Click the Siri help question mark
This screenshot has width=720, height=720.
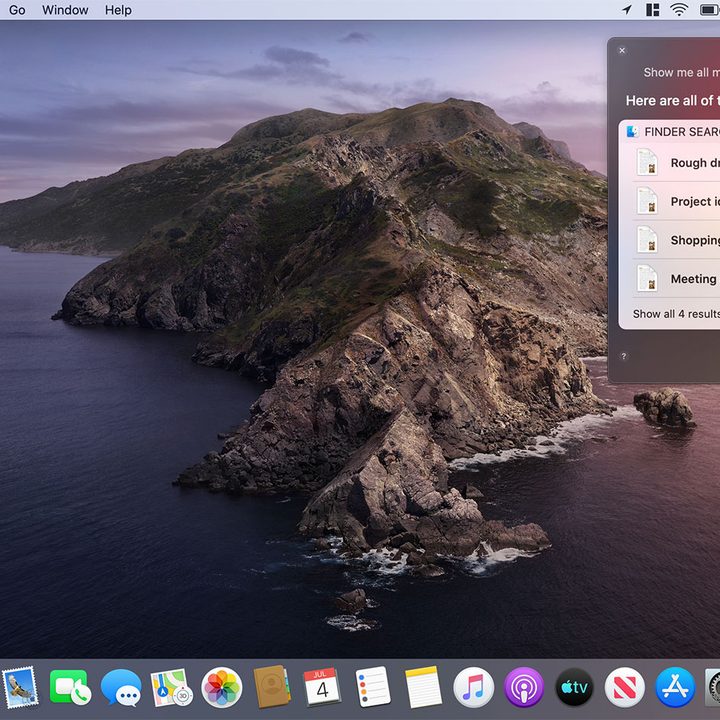624,356
